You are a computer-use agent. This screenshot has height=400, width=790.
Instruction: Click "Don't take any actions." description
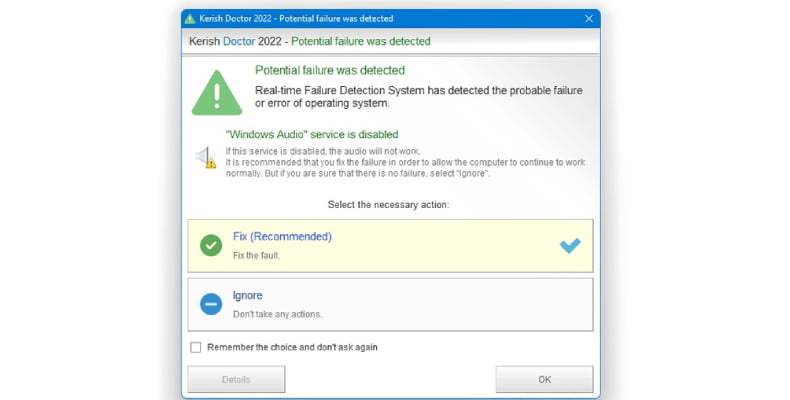(278, 314)
